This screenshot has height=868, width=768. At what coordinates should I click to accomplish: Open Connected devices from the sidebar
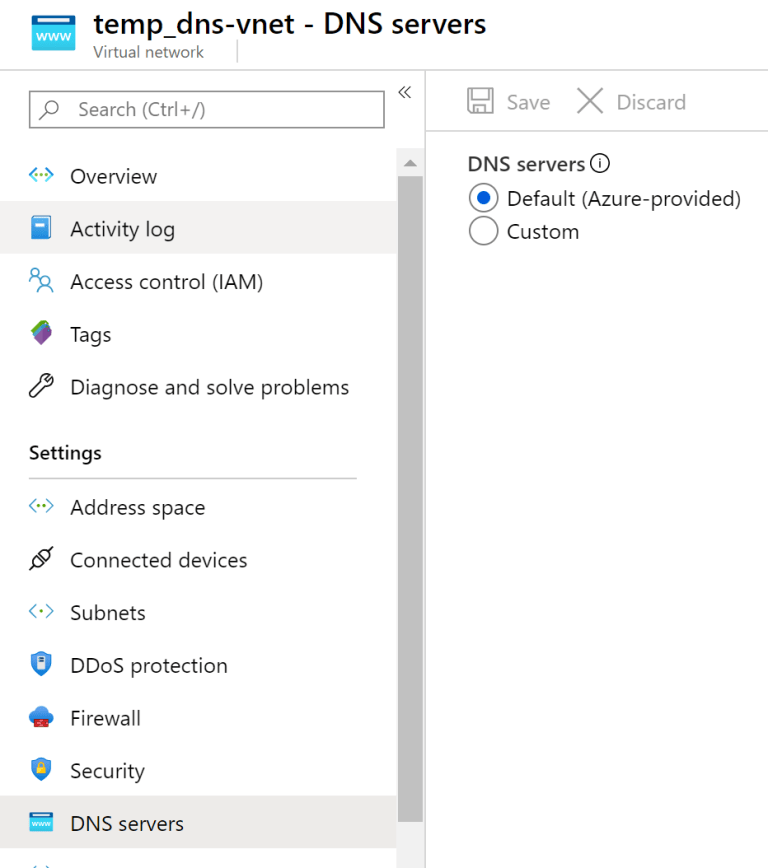tap(158, 560)
